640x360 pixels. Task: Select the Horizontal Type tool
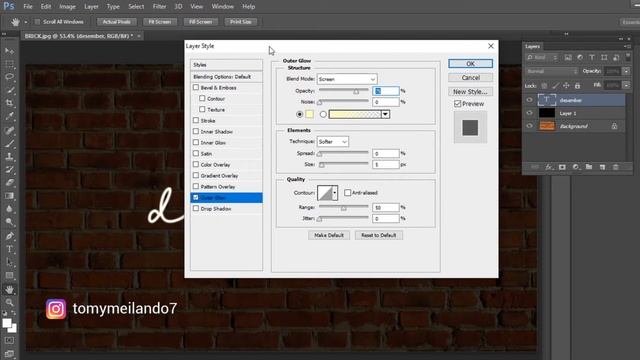point(9,249)
